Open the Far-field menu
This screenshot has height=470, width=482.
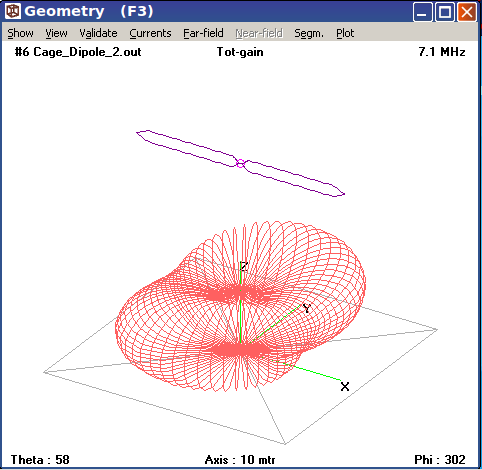point(203,33)
